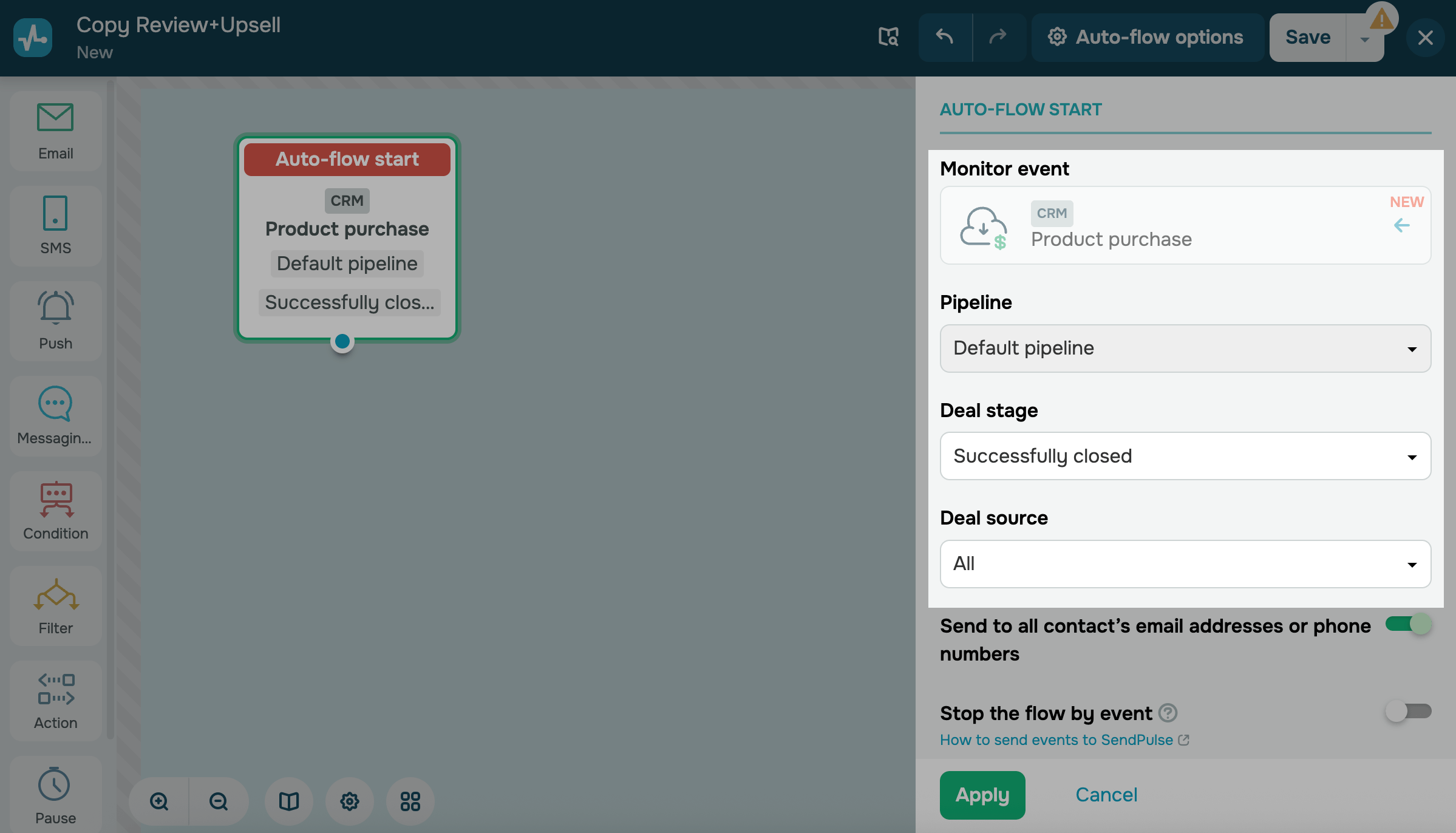Select the SMS element icon
This screenshot has width=1456, height=833.
point(55,213)
